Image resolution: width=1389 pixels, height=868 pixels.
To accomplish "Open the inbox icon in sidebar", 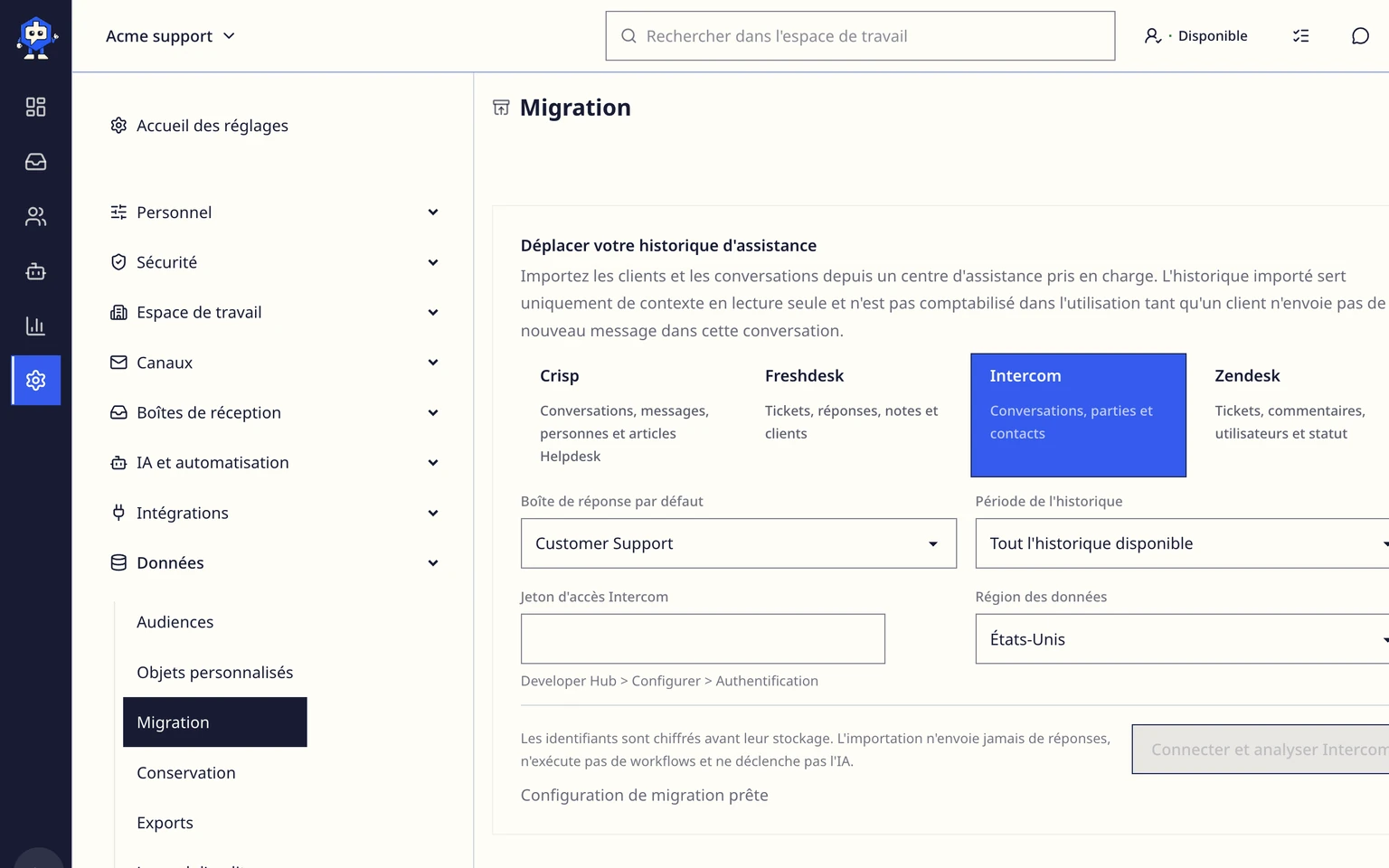I will point(35,162).
